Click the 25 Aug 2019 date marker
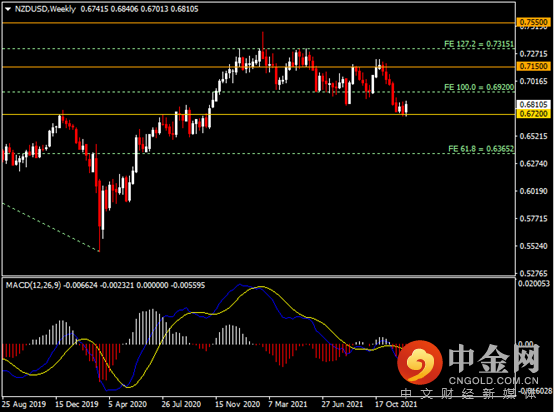 tap(24, 404)
